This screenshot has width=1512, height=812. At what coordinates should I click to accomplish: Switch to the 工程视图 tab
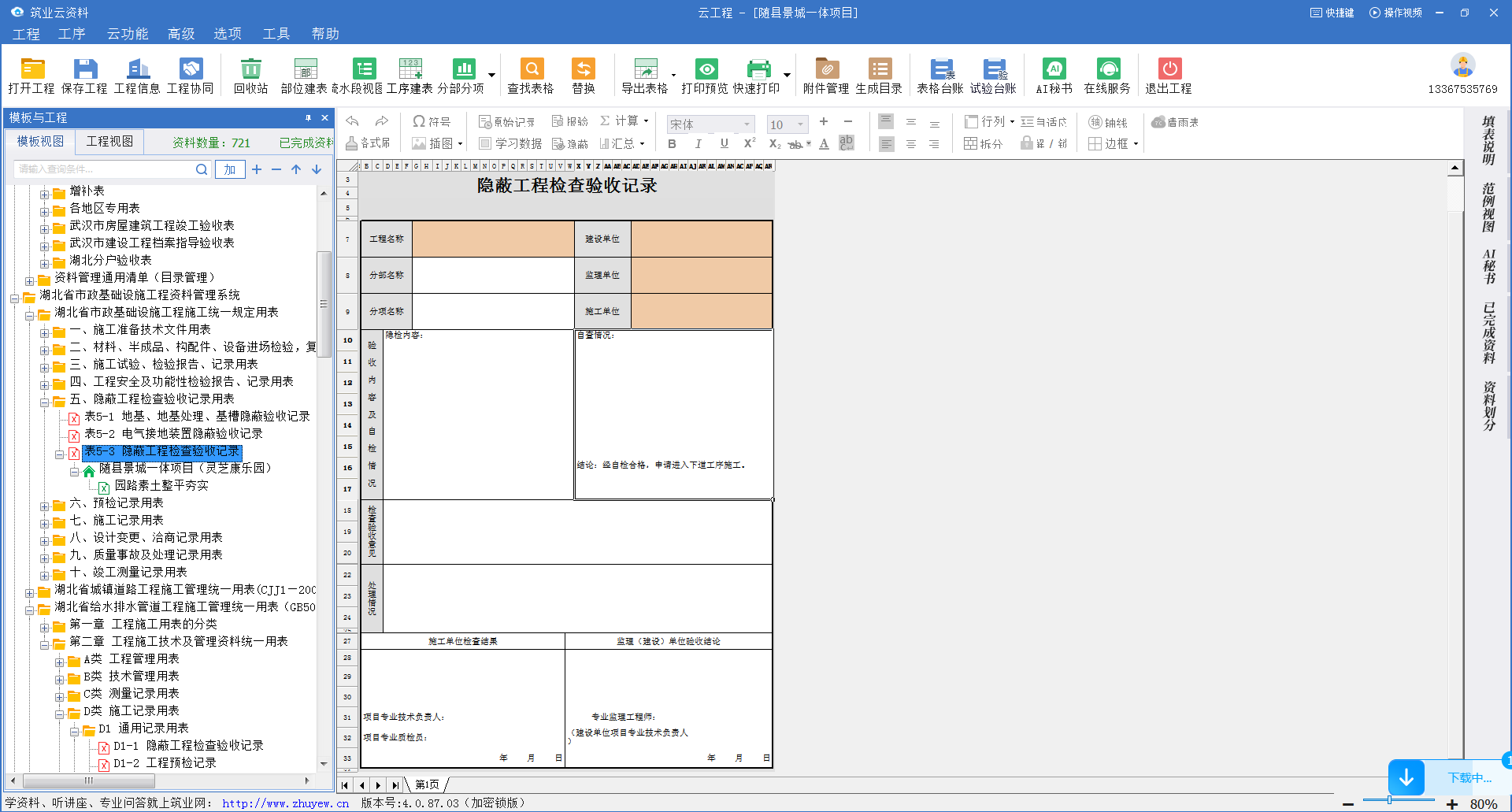pos(109,142)
